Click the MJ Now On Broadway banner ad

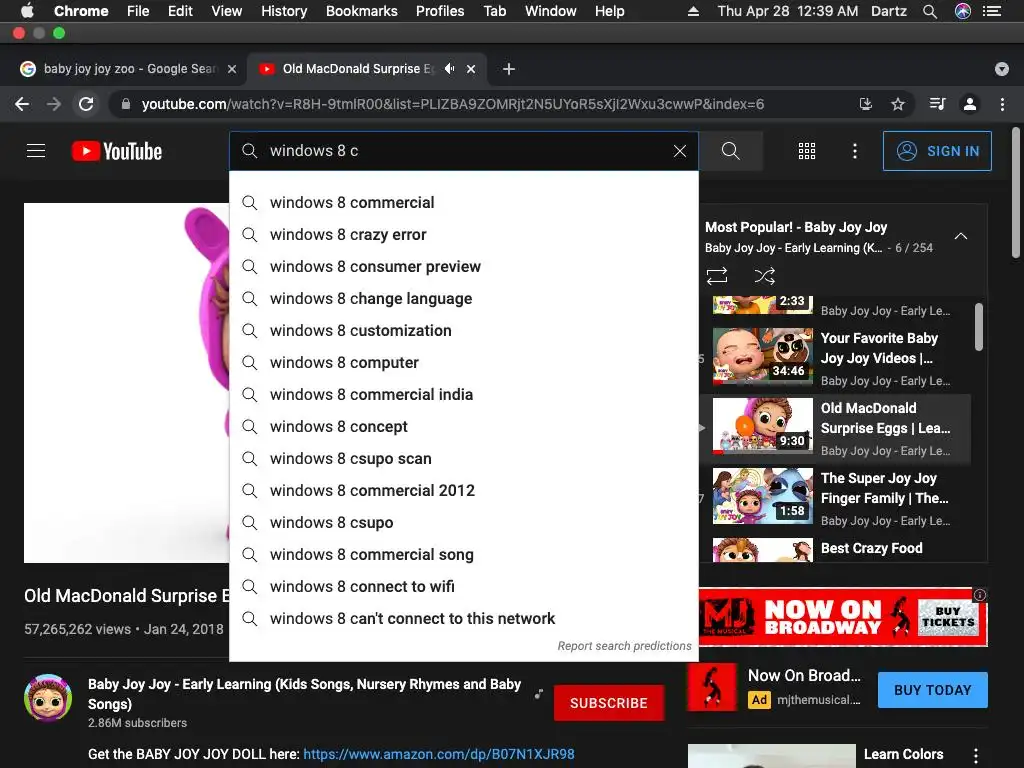(843, 616)
